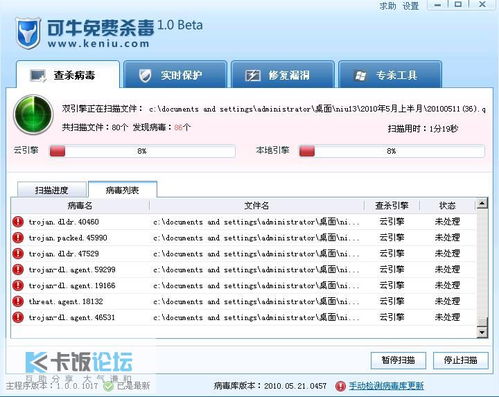Screen dimensions: 499x397
Task: Select the trojan.packed.45990 virus name
Action: coord(68,238)
